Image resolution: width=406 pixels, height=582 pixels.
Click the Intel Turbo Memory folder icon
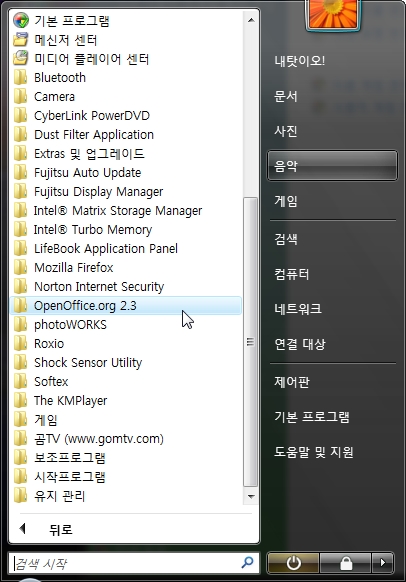[x=21, y=229]
